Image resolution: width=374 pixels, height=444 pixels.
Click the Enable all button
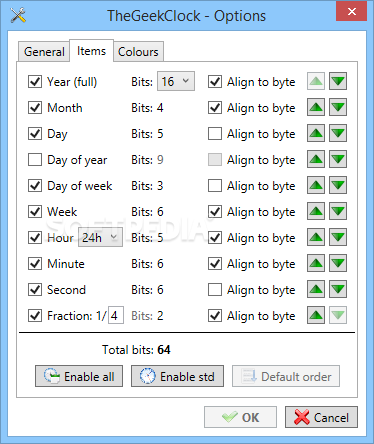tap(79, 376)
